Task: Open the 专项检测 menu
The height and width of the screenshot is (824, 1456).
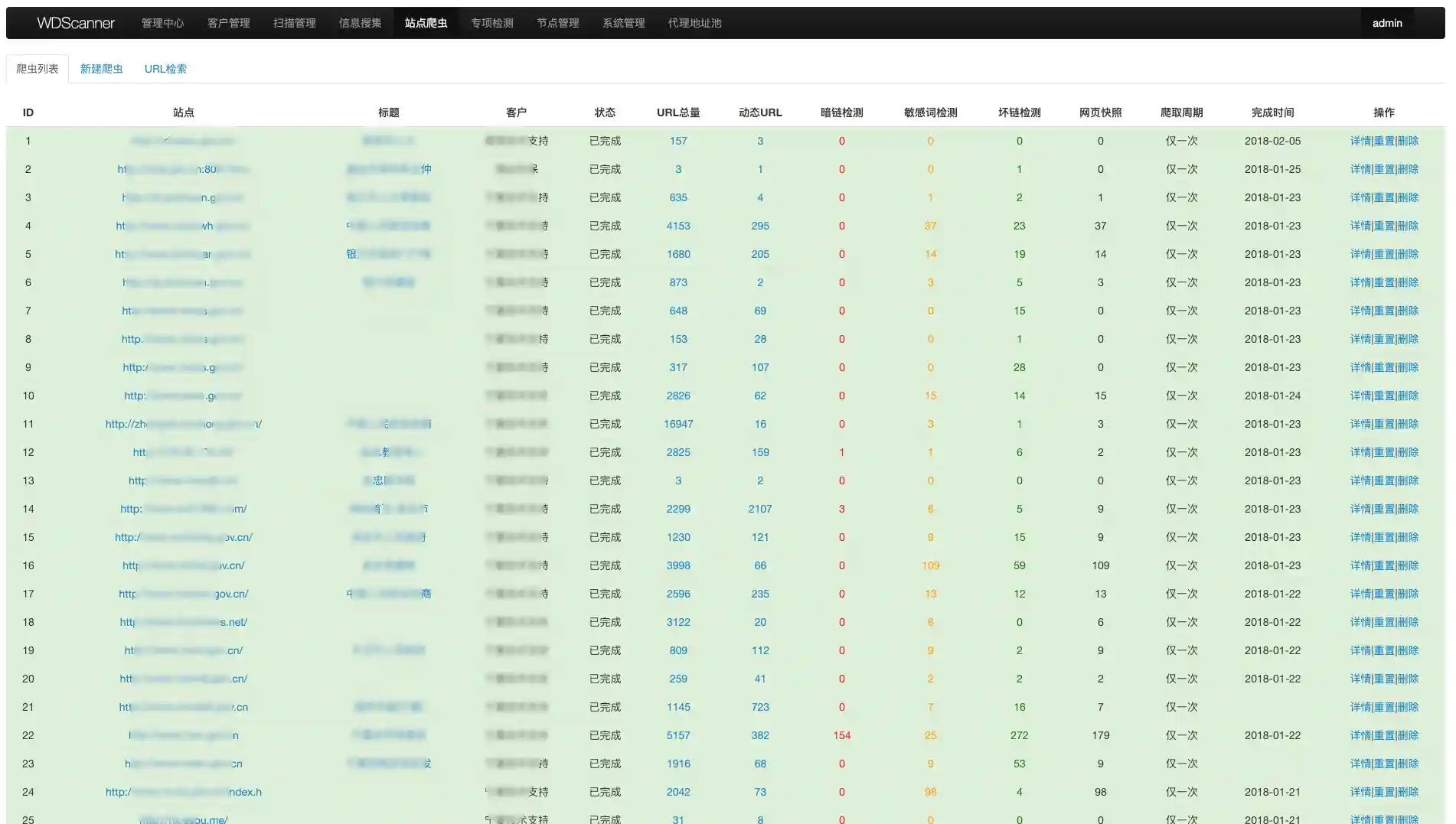Action: 491,23
